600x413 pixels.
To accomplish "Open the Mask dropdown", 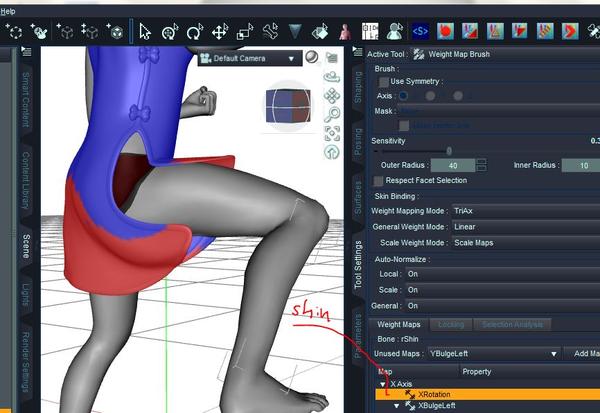I will pyautogui.click(x=499, y=111).
